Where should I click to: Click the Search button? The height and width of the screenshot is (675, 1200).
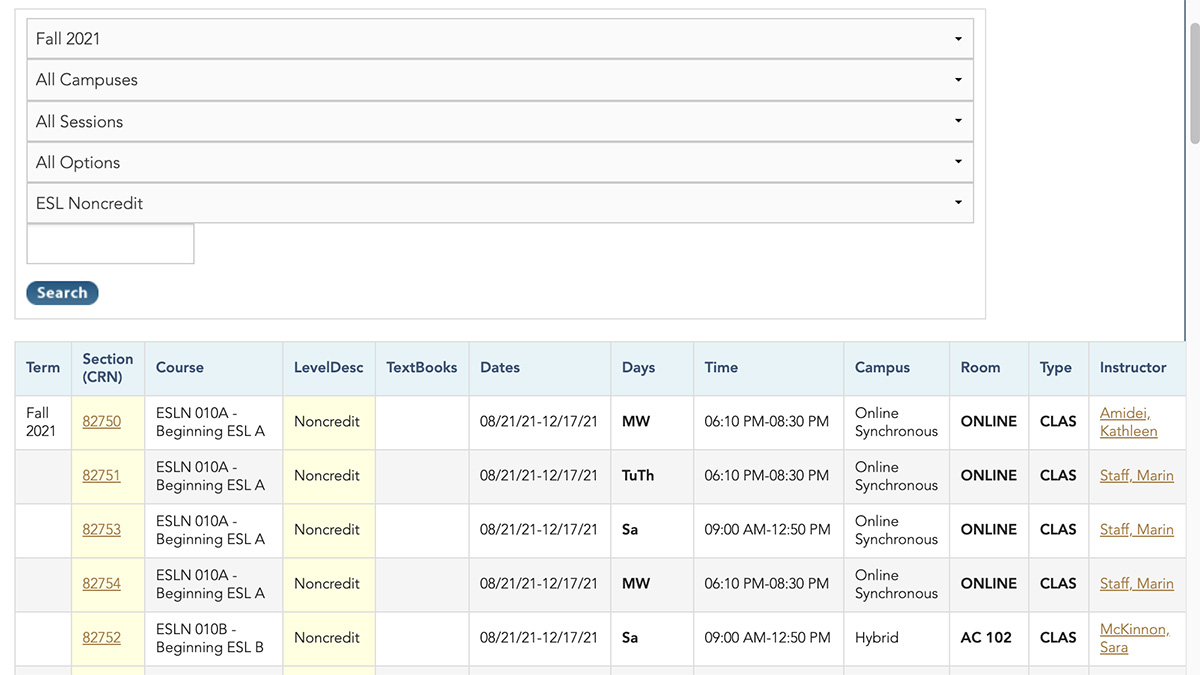point(62,292)
